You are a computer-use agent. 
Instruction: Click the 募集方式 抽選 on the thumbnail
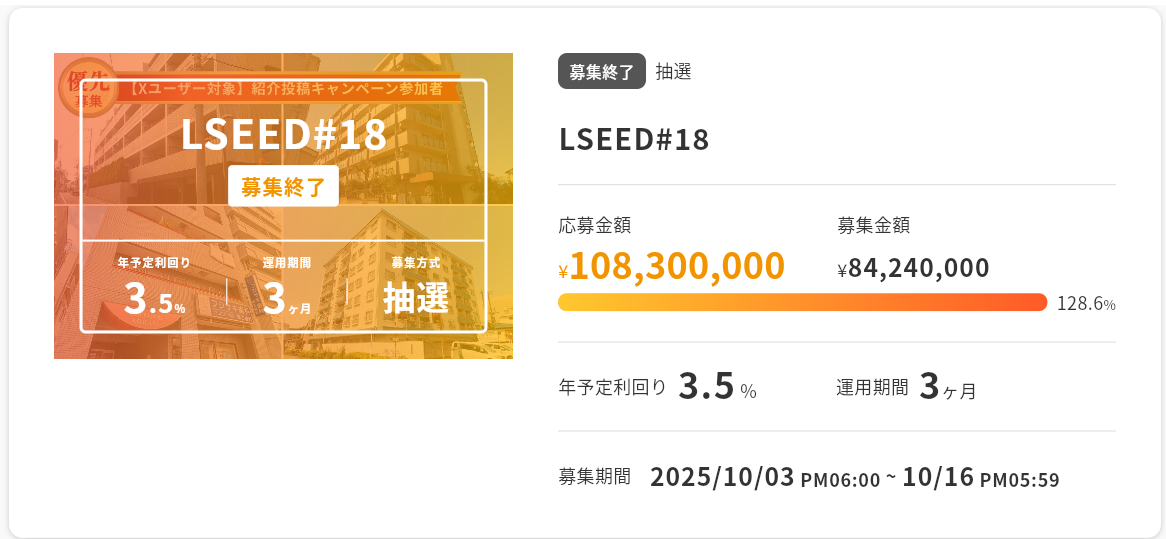coord(416,288)
